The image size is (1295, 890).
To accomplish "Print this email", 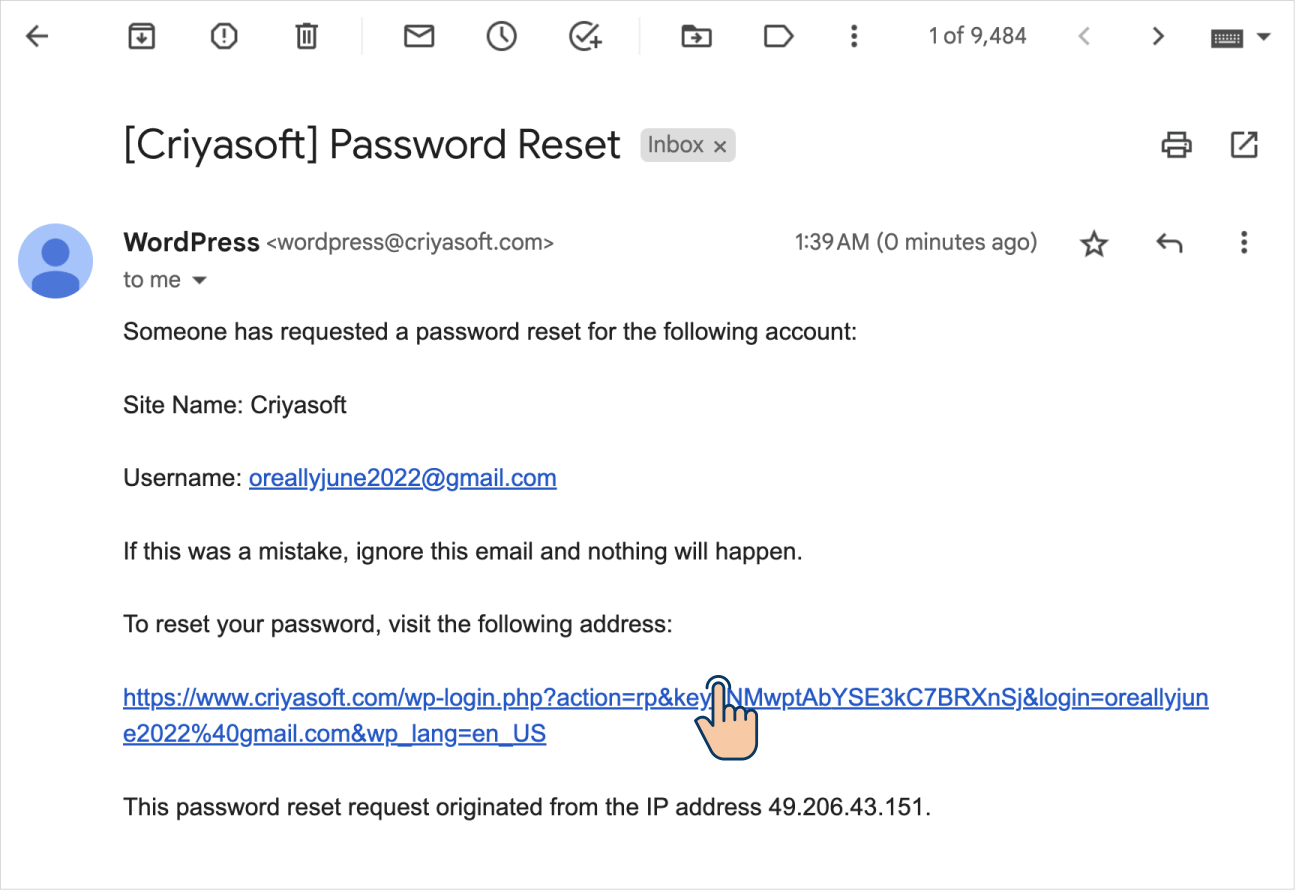I will pyautogui.click(x=1176, y=145).
